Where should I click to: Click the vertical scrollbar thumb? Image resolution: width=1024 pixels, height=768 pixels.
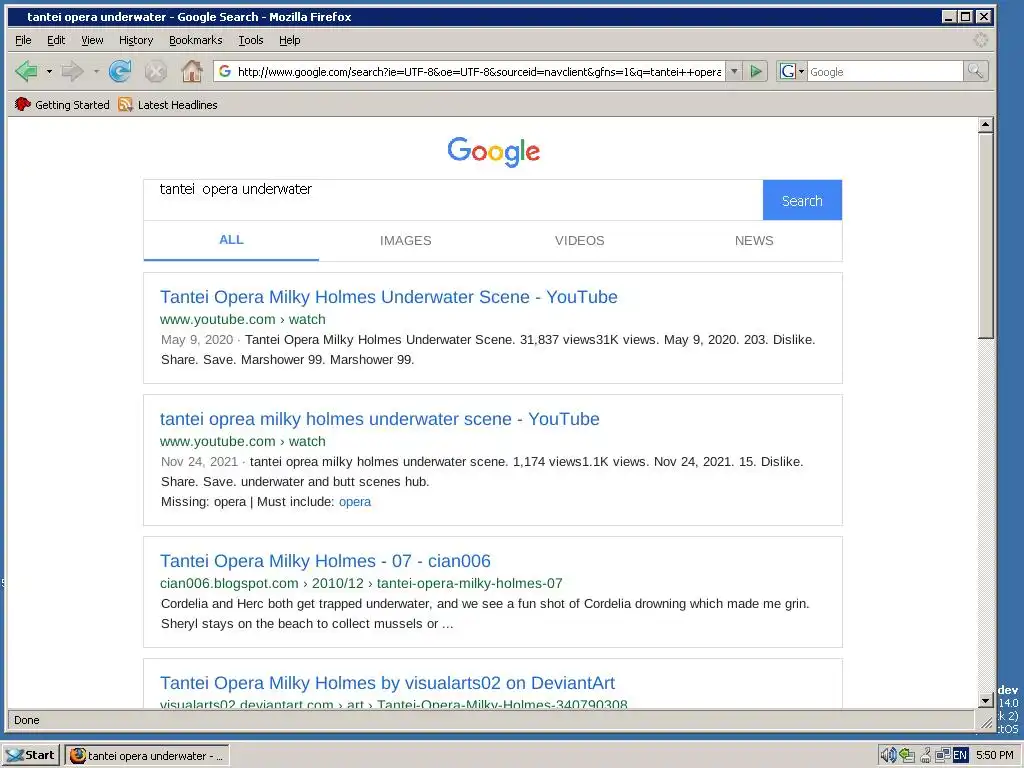pyautogui.click(x=985, y=236)
